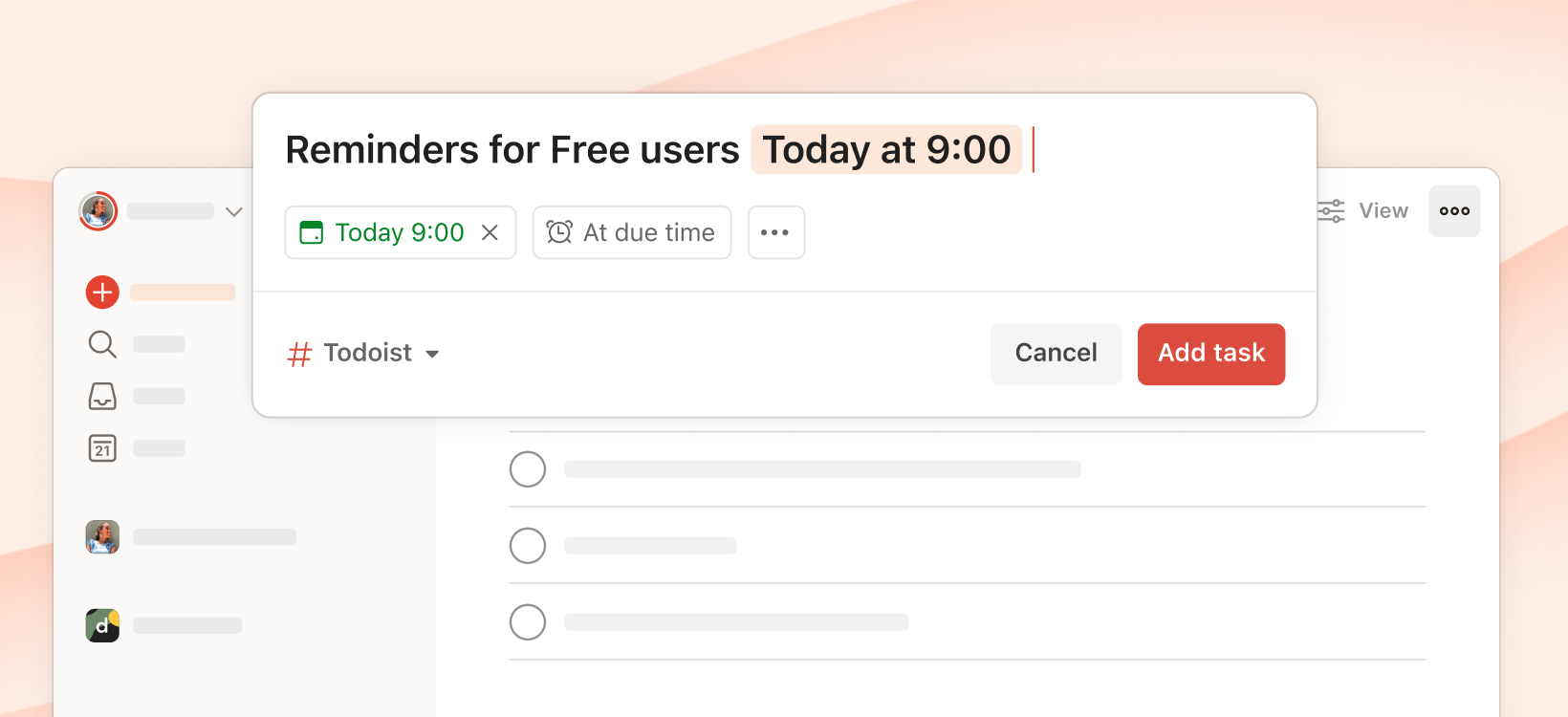Open the Todoist project dropdown
The width and height of the screenshot is (1568, 717).
click(x=363, y=354)
